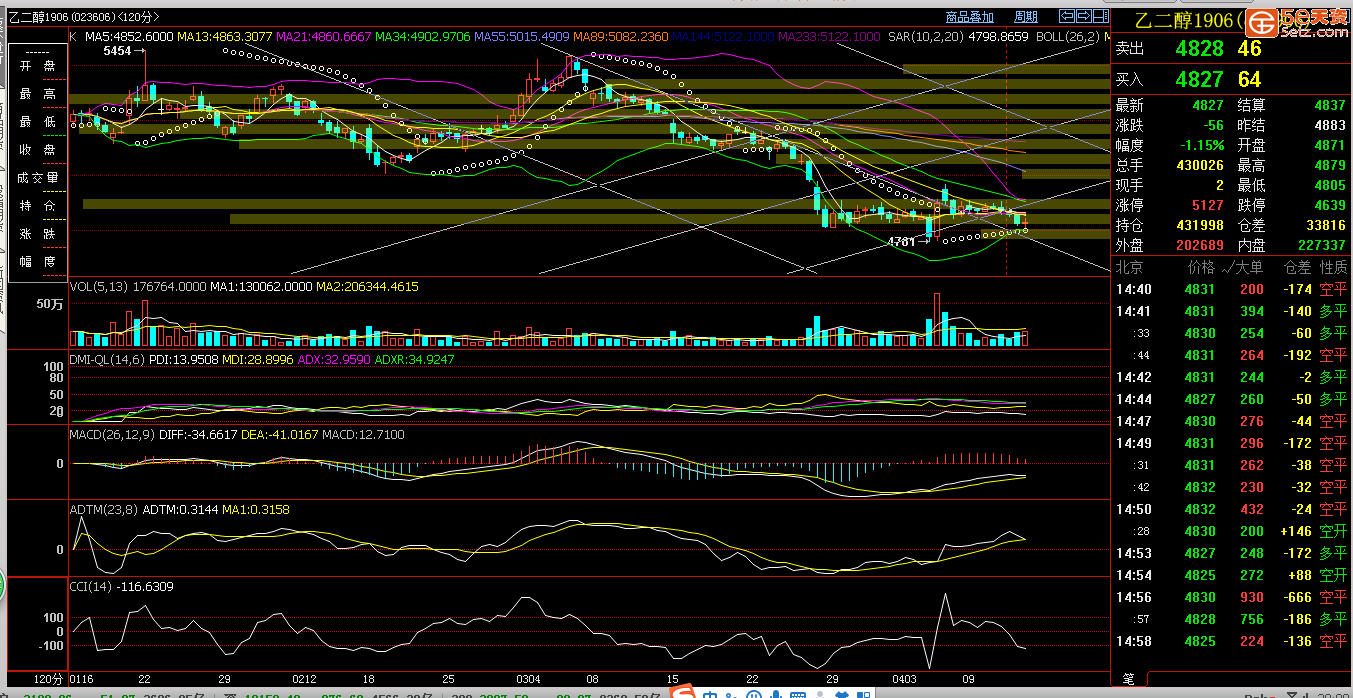This screenshot has width=1353, height=698.
Task: Click the 0403 date on the time axis
Action: [904, 678]
